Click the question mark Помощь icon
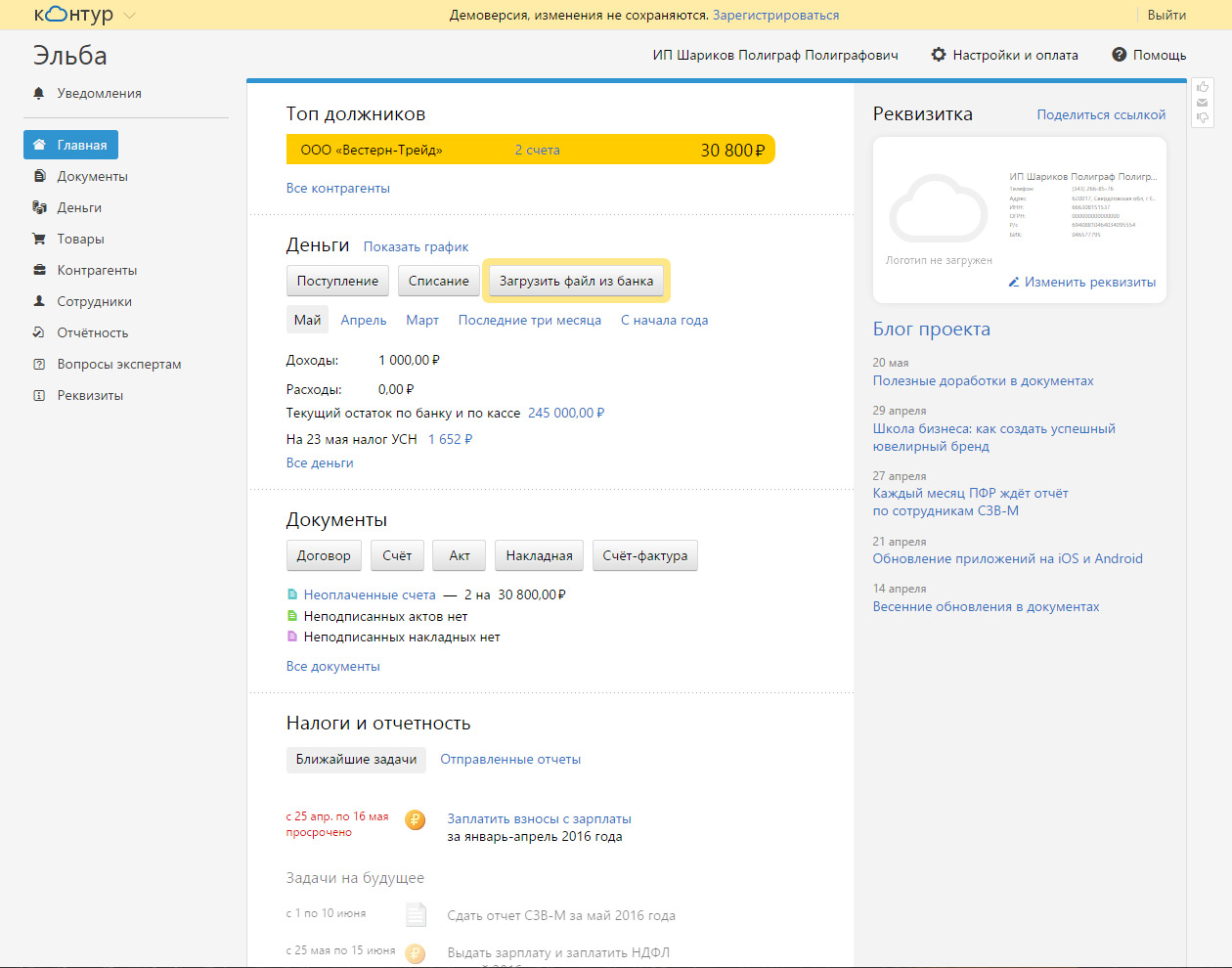 [1120, 55]
